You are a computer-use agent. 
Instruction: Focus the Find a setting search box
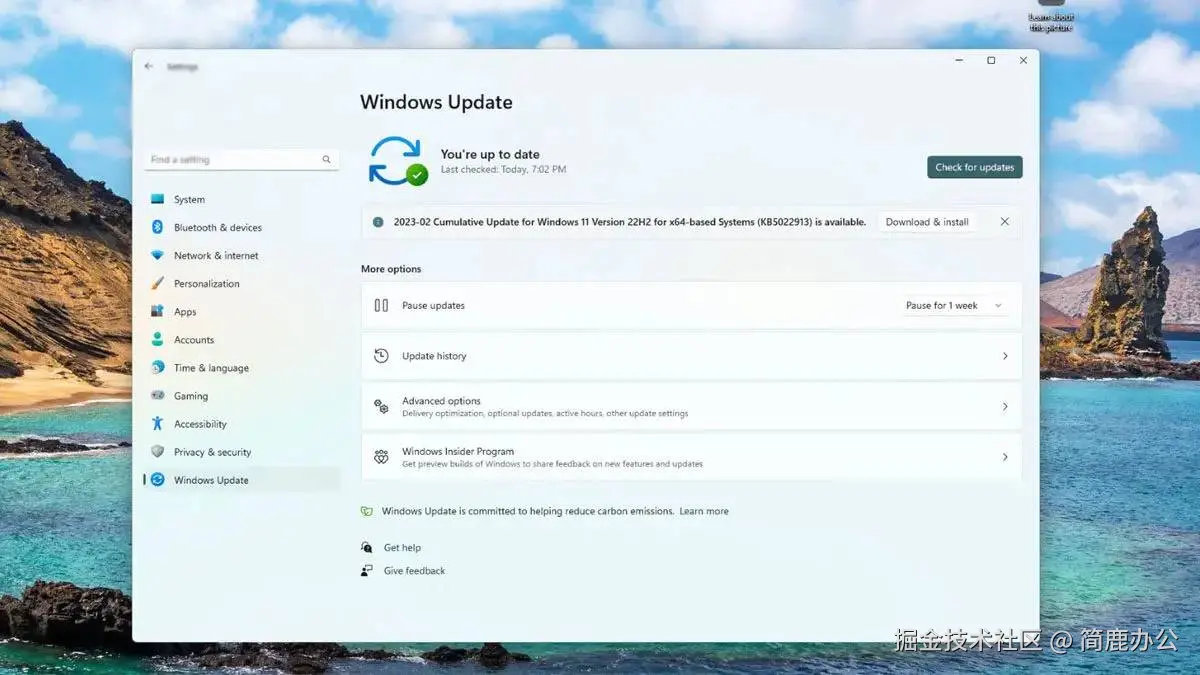point(241,159)
